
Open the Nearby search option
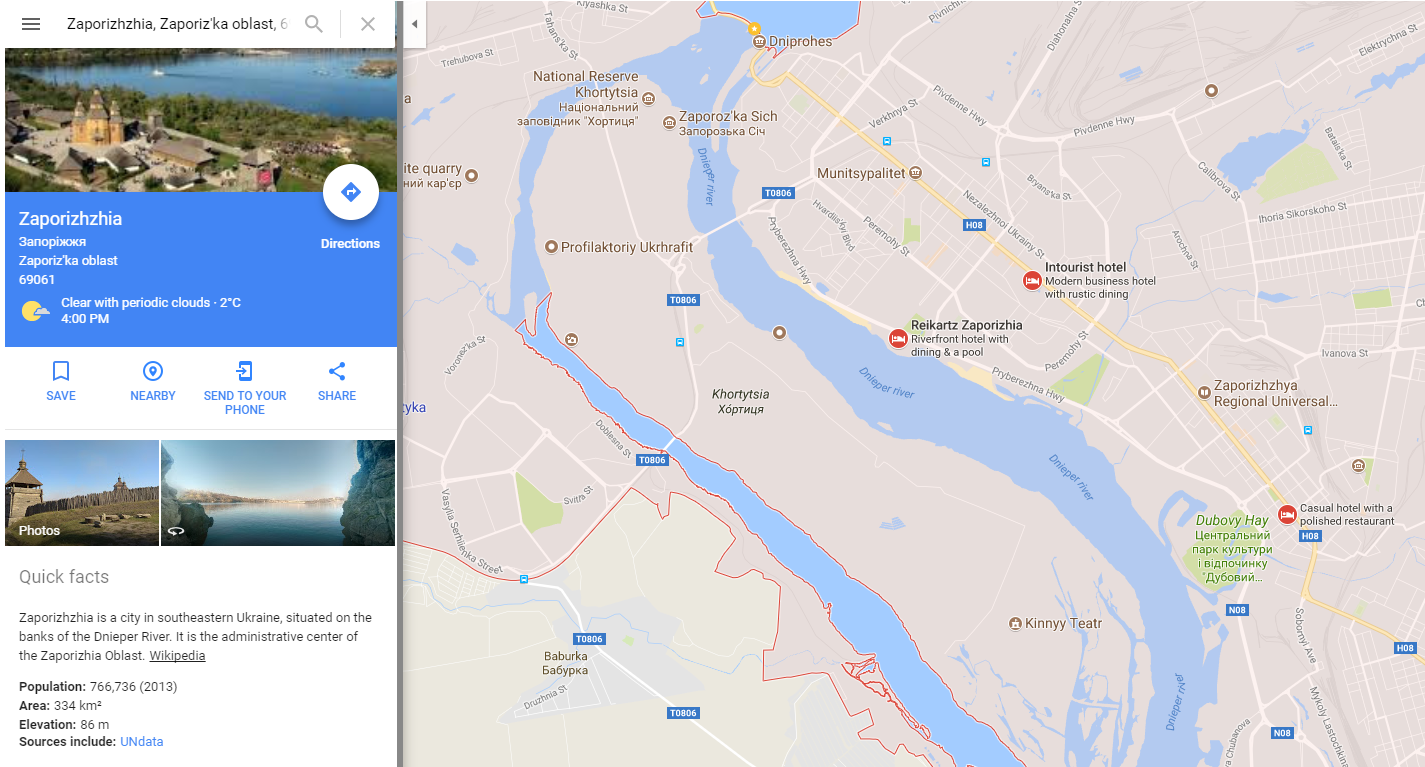(153, 381)
